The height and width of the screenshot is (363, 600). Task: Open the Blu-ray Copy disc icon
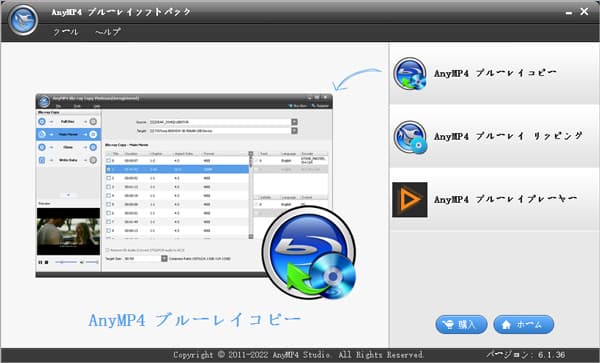pyautogui.click(x=410, y=74)
